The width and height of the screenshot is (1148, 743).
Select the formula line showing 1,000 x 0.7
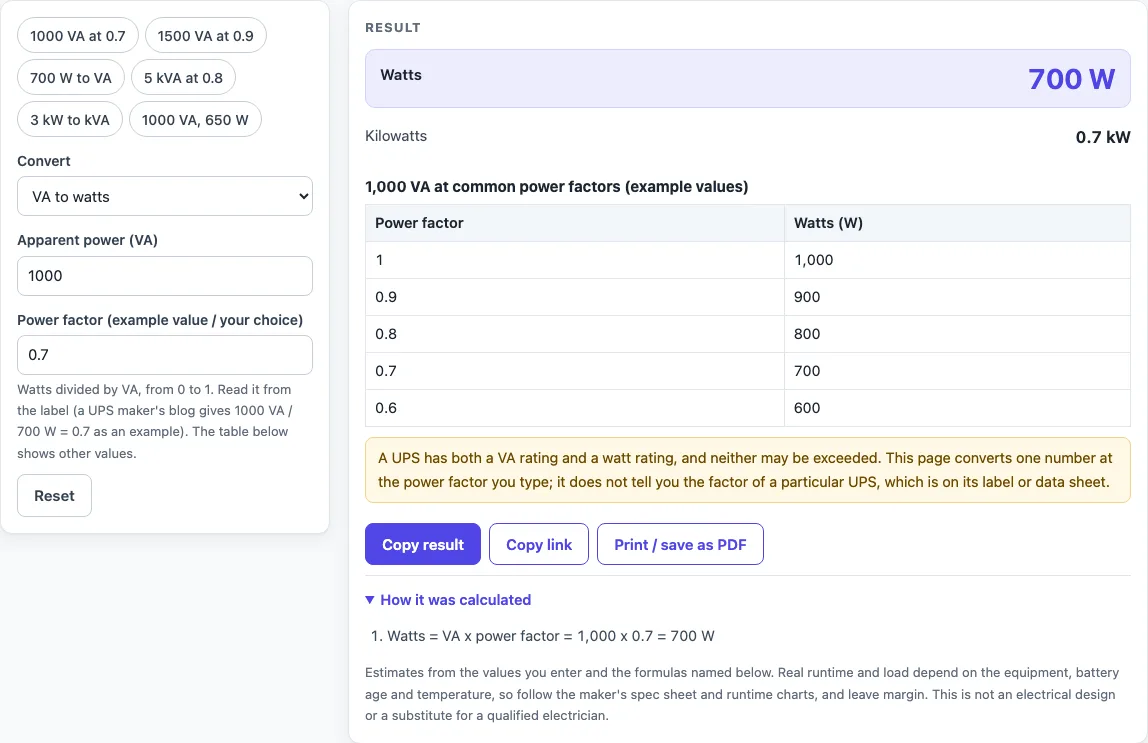point(551,636)
